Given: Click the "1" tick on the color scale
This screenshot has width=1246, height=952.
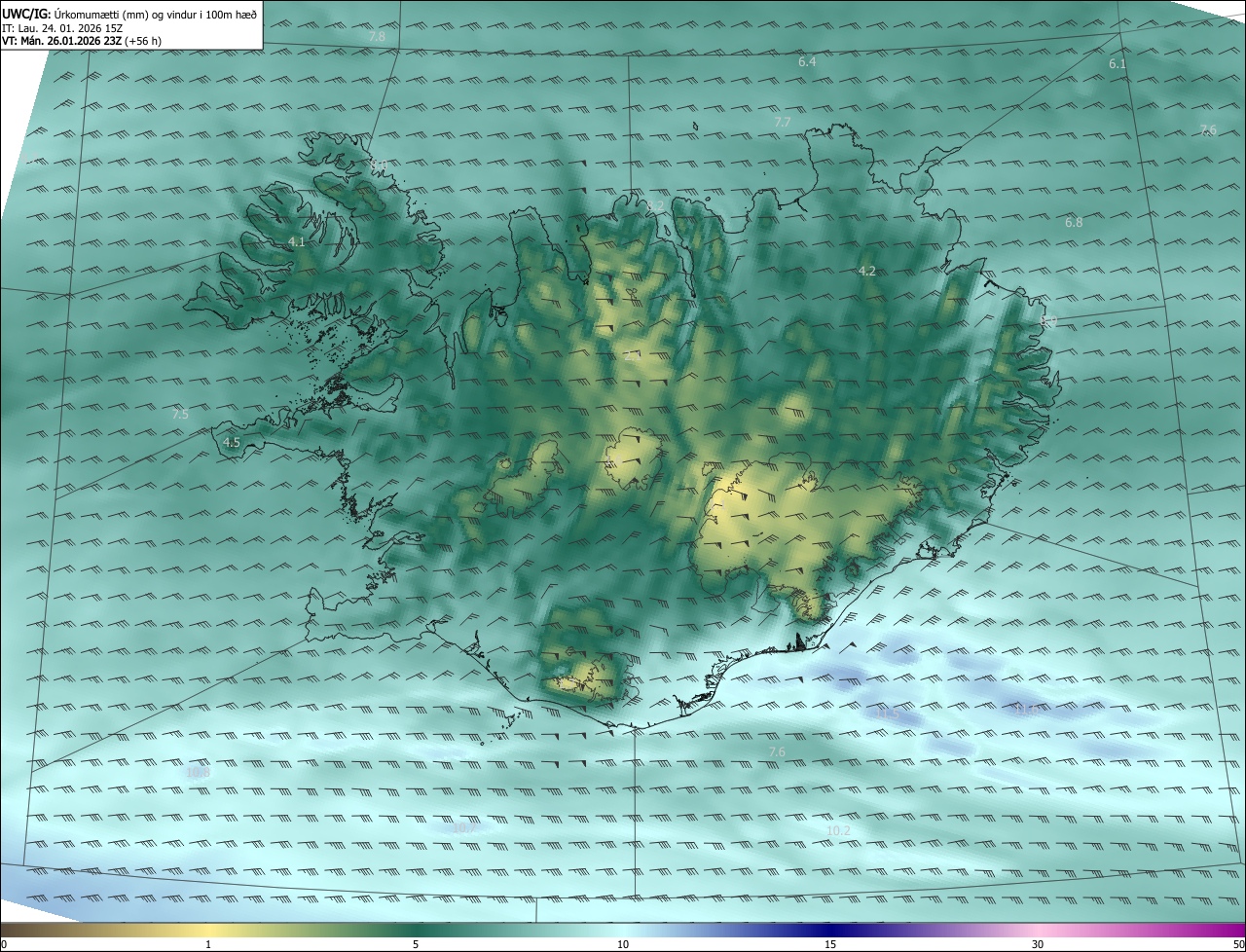Looking at the screenshot, I should (x=208, y=944).
